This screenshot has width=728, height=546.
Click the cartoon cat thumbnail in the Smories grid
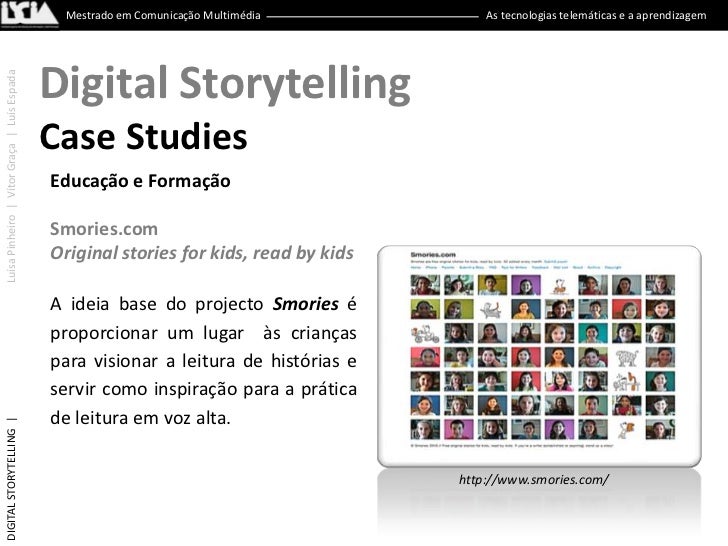point(491,309)
